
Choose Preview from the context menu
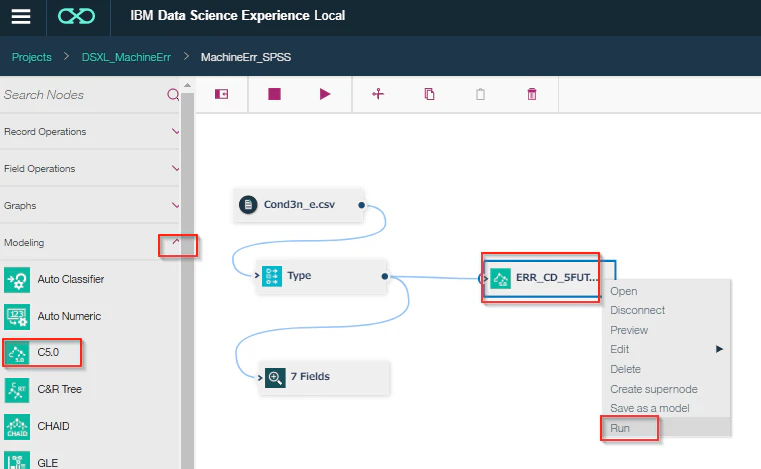(629, 330)
